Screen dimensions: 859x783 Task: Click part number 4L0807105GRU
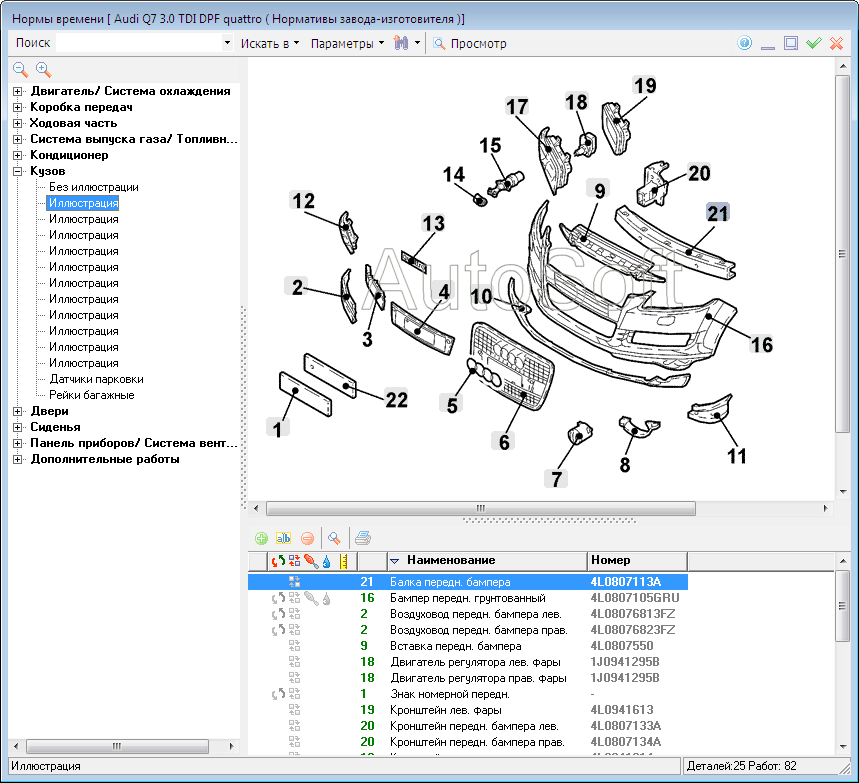point(634,598)
